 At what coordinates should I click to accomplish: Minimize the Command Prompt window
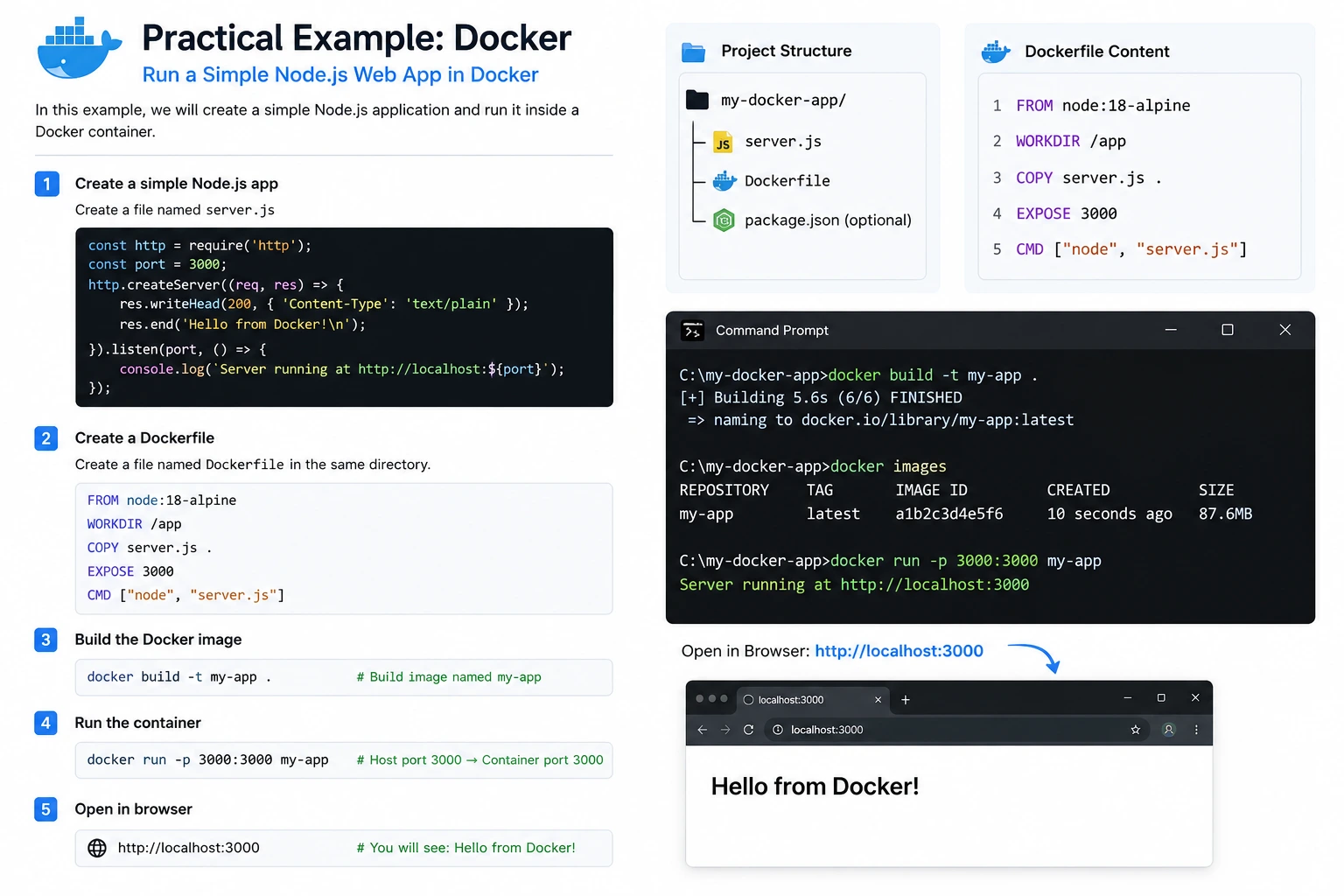(1171, 330)
